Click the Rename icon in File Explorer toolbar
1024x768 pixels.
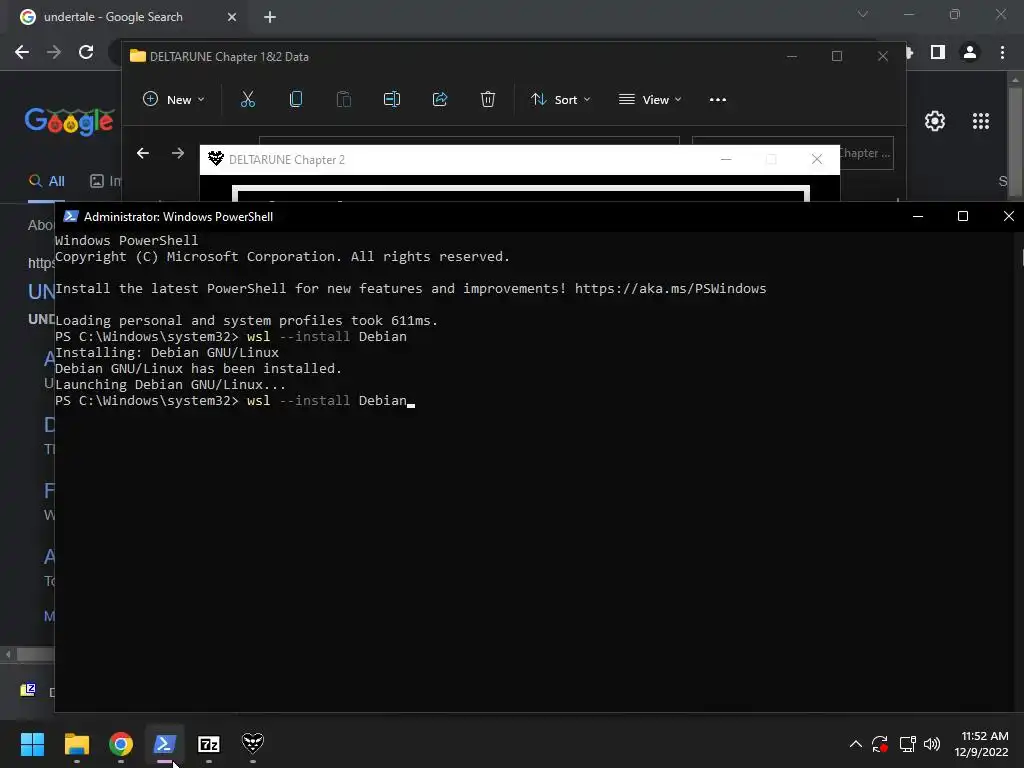(x=392, y=99)
